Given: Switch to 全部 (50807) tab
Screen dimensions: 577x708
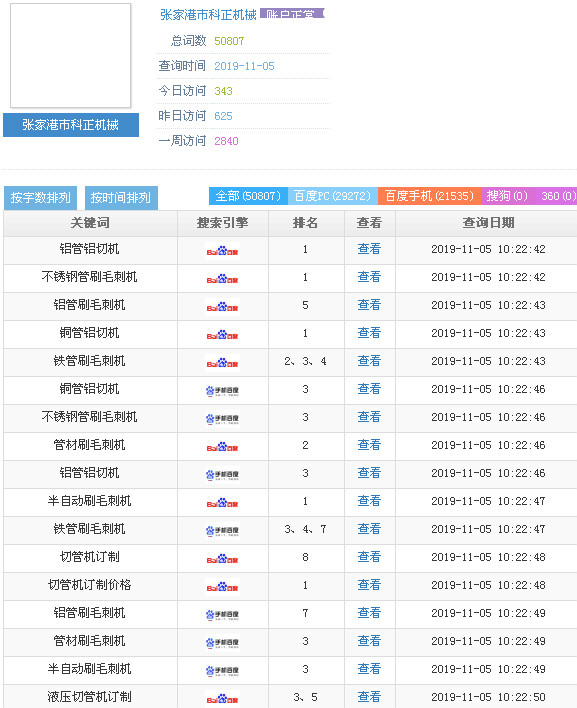Looking at the screenshot, I should [x=248, y=196].
